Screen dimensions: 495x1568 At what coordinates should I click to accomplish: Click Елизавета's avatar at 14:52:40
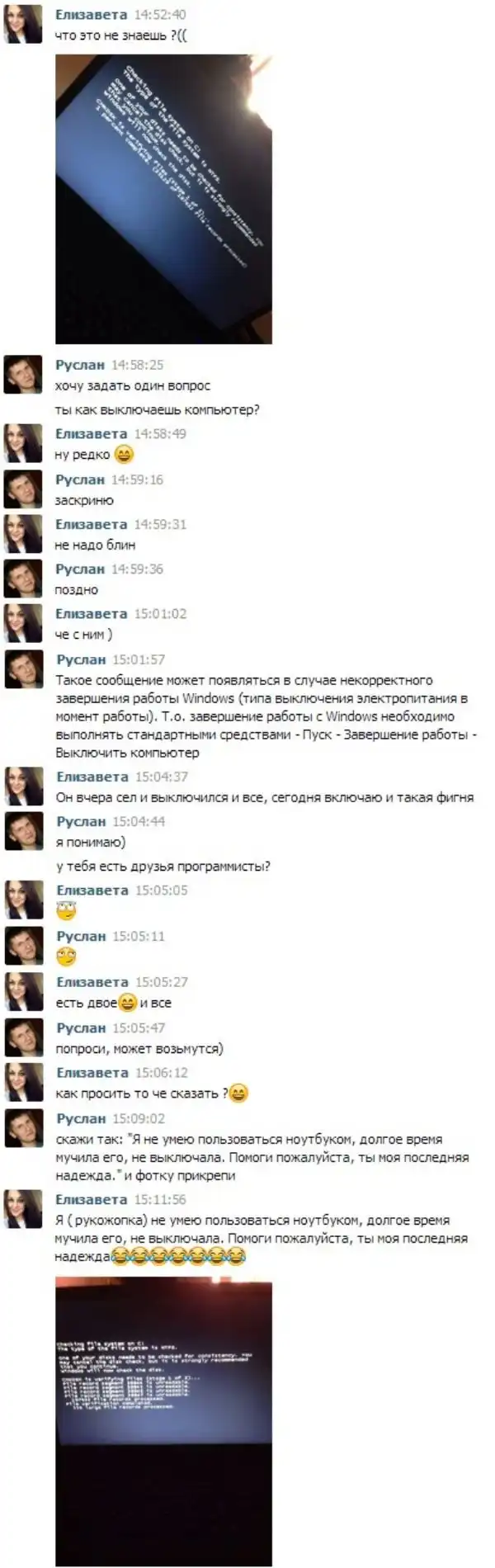click(23, 24)
